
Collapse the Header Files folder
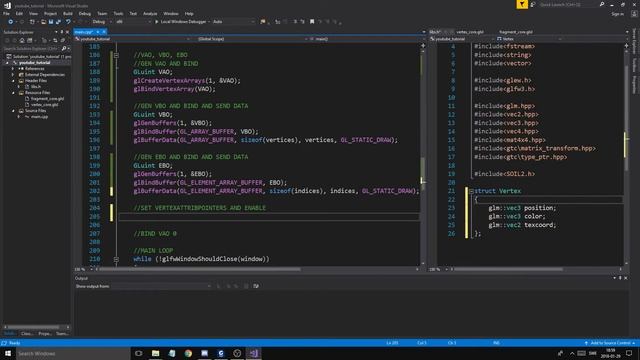pos(13,81)
